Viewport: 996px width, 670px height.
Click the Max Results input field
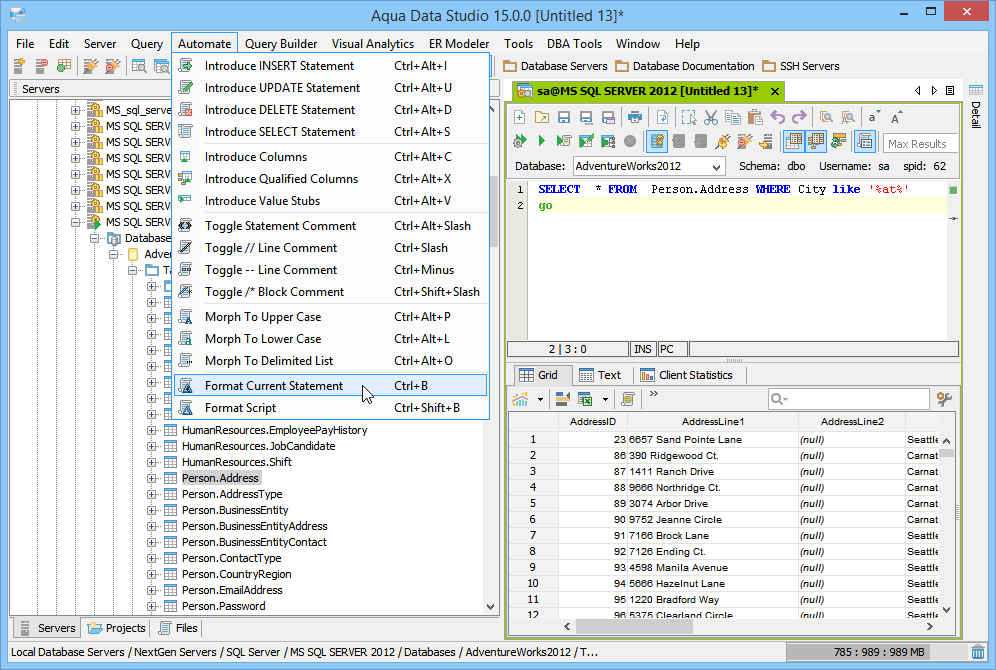pyautogui.click(x=920, y=144)
